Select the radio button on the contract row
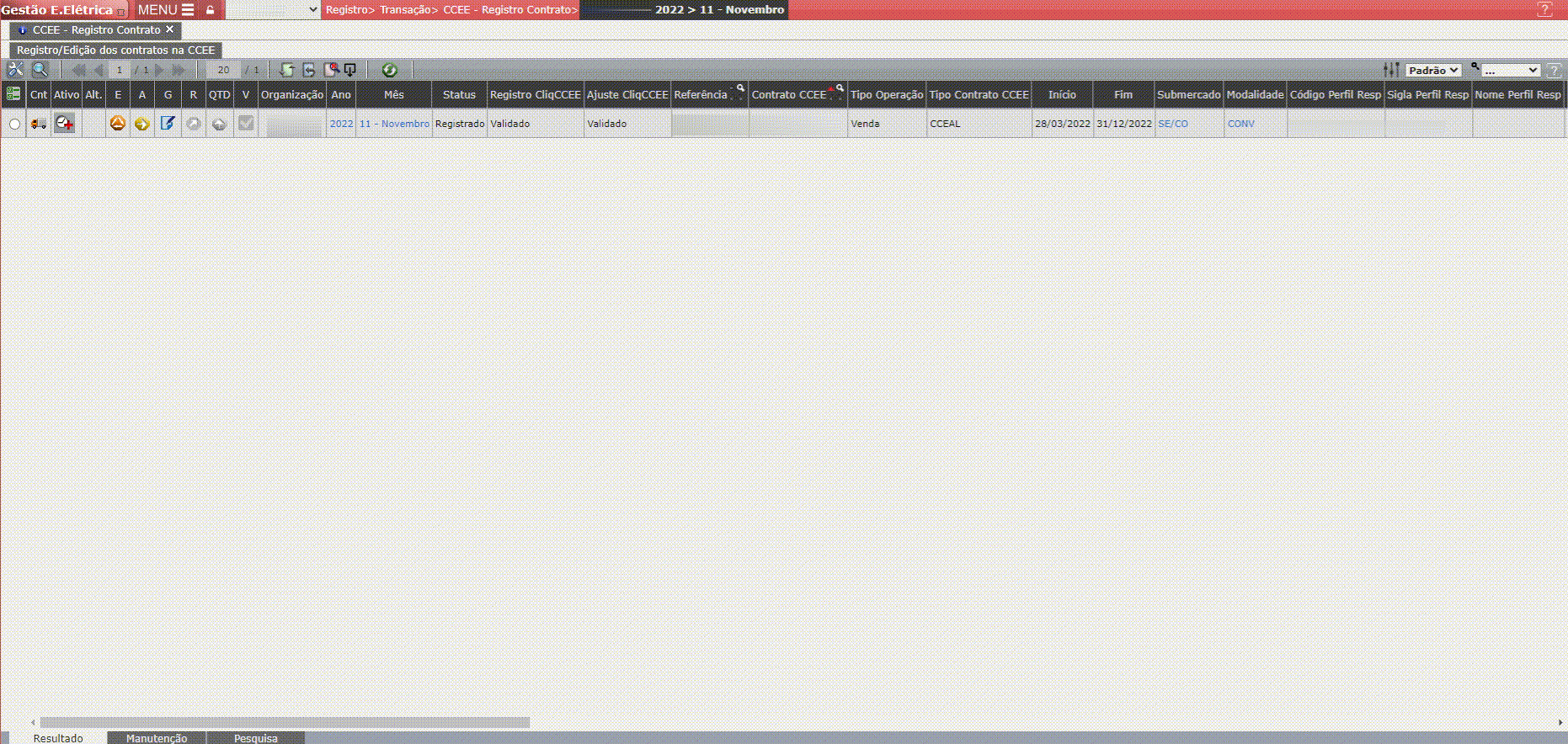 point(14,124)
